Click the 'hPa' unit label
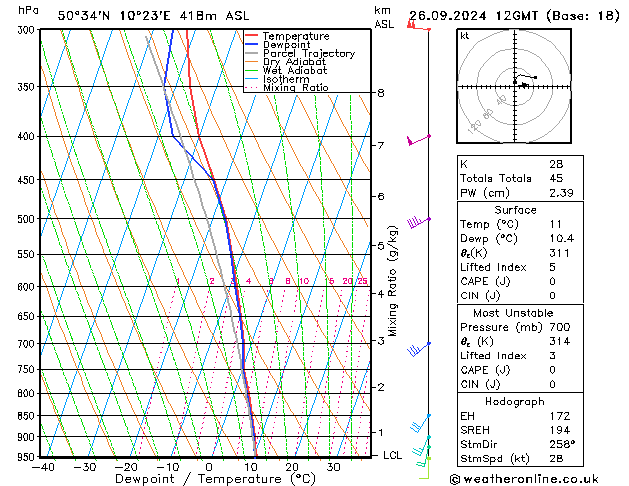 28,10
